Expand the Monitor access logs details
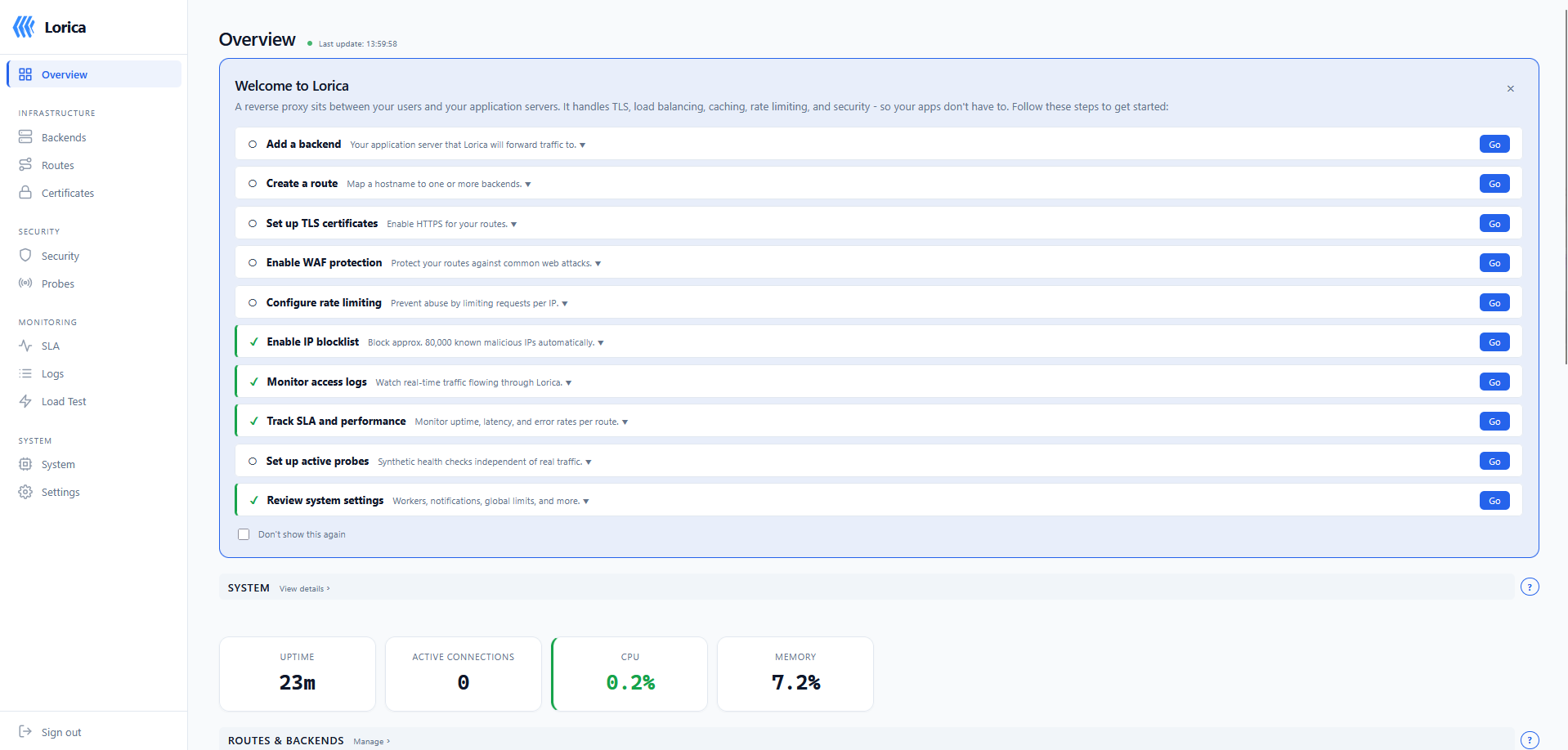Image resolution: width=1568 pixels, height=750 pixels. coord(568,383)
